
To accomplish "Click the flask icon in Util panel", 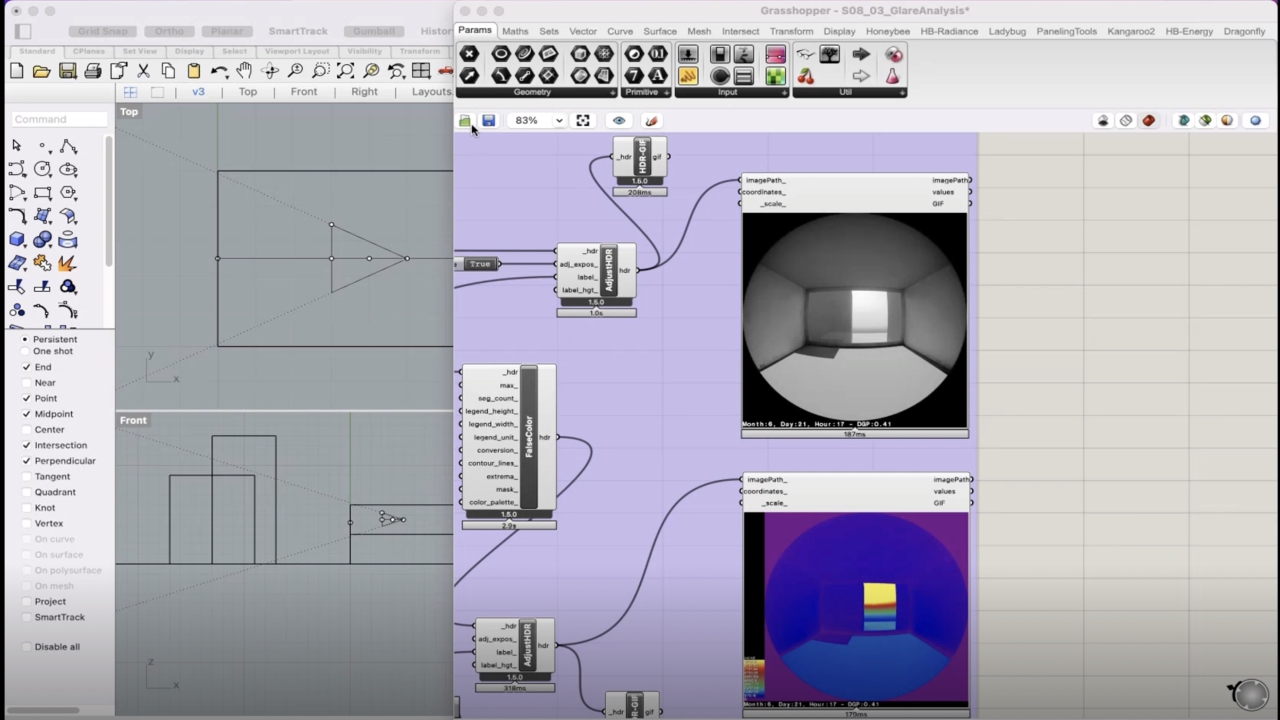I will pyautogui.click(x=892, y=76).
